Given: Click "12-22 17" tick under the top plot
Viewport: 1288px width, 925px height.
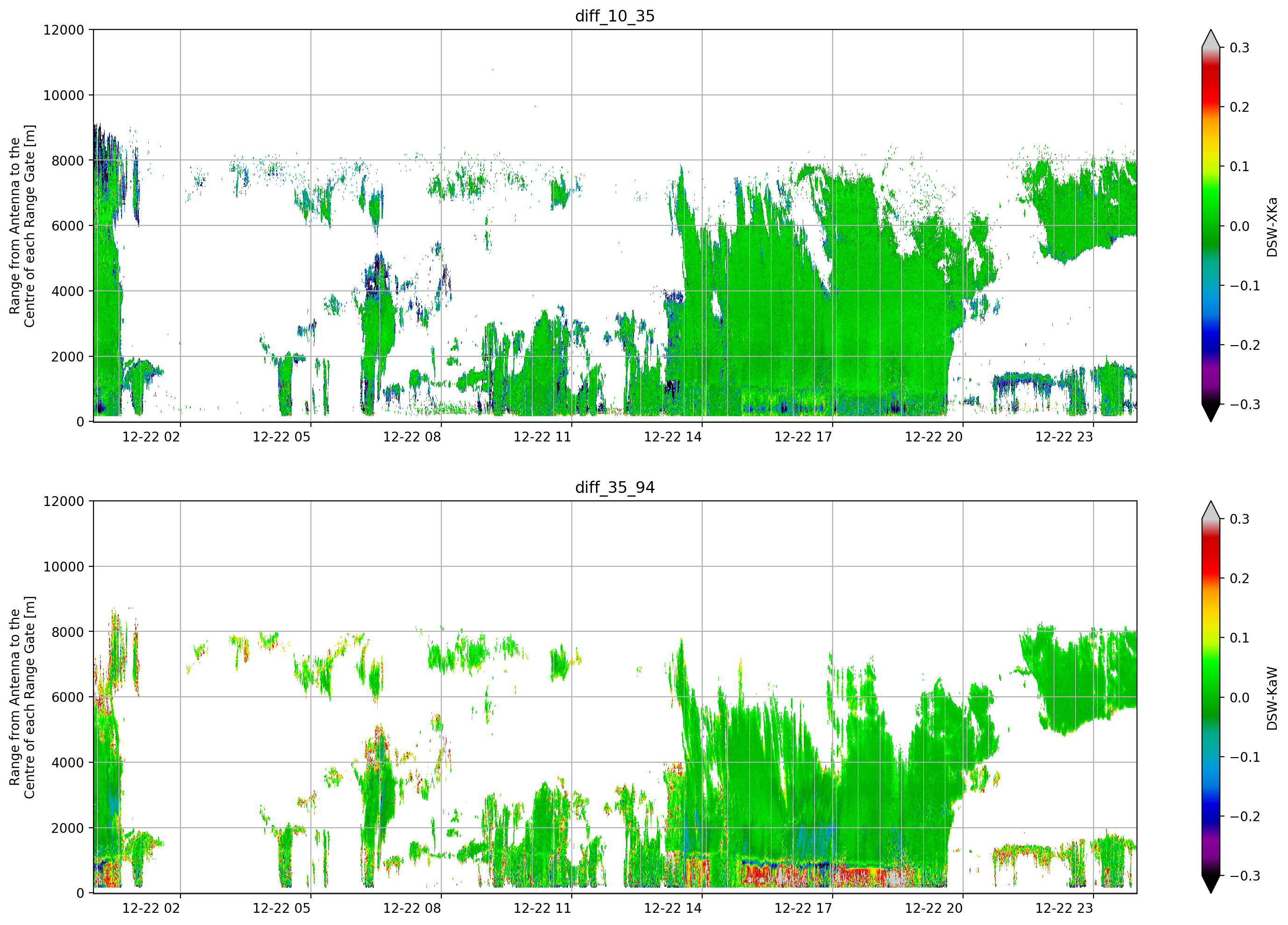Looking at the screenshot, I should 804,437.
